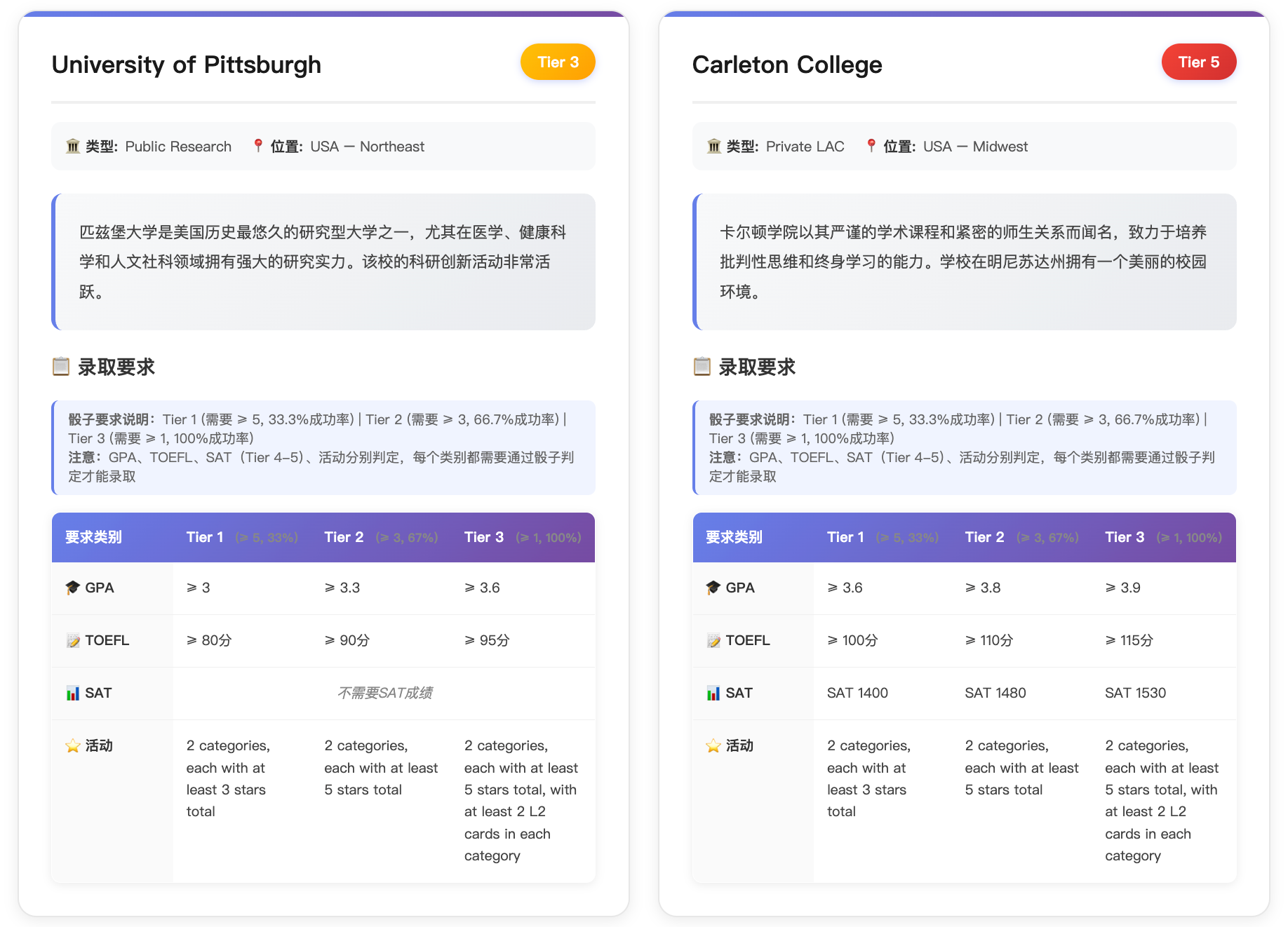Screen dimensions: 1288x927
Task: Click the University of Pittsburgh title link
Action: tap(185, 64)
